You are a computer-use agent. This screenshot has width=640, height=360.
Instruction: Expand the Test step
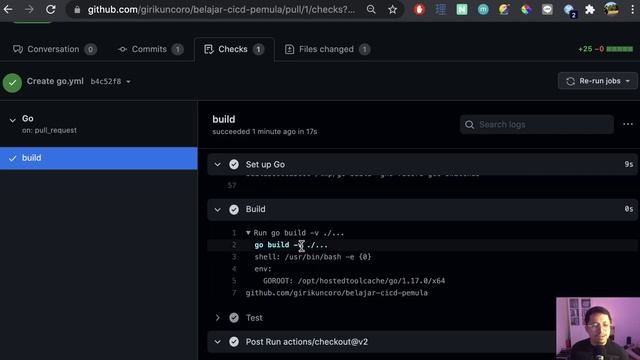[x=218, y=318]
